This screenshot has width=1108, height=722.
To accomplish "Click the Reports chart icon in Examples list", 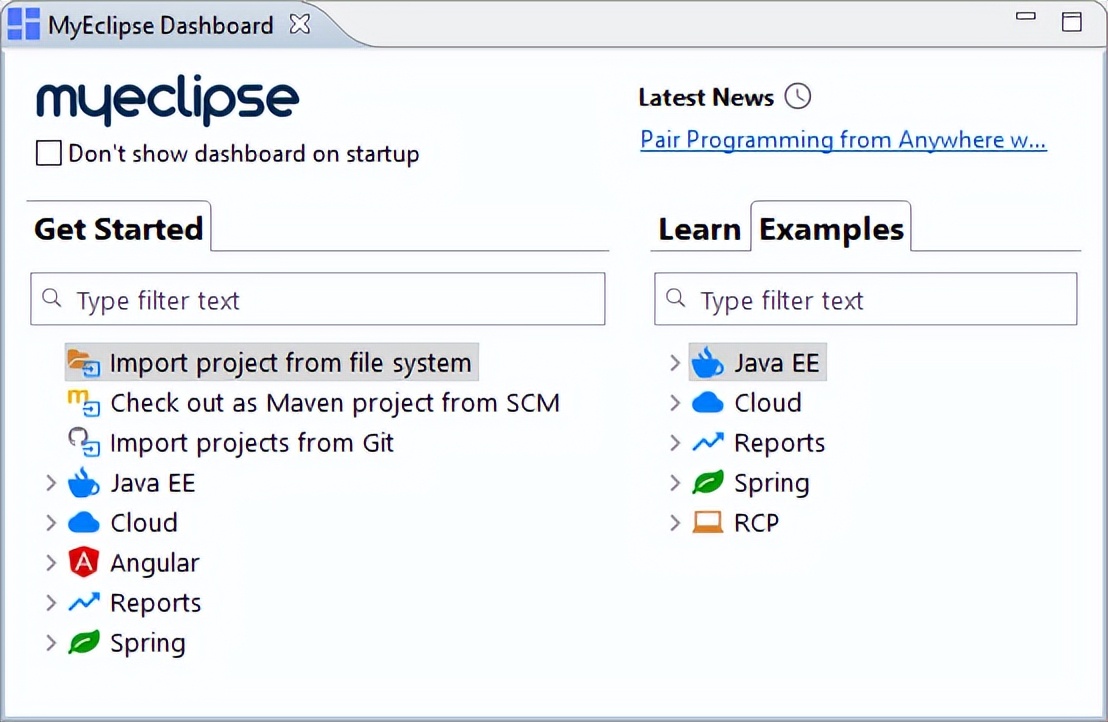I will pyautogui.click(x=708, y=443).
